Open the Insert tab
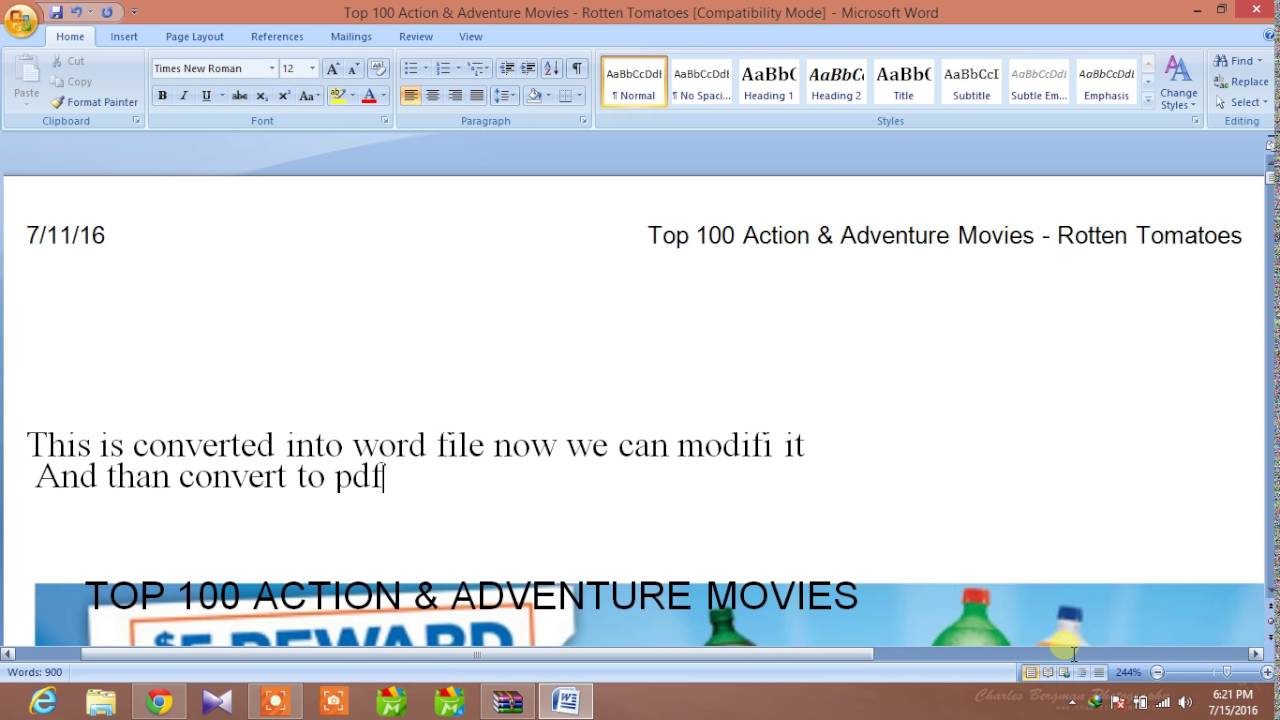This screenshot has height=720, width=1280. [x=124, y=36]
